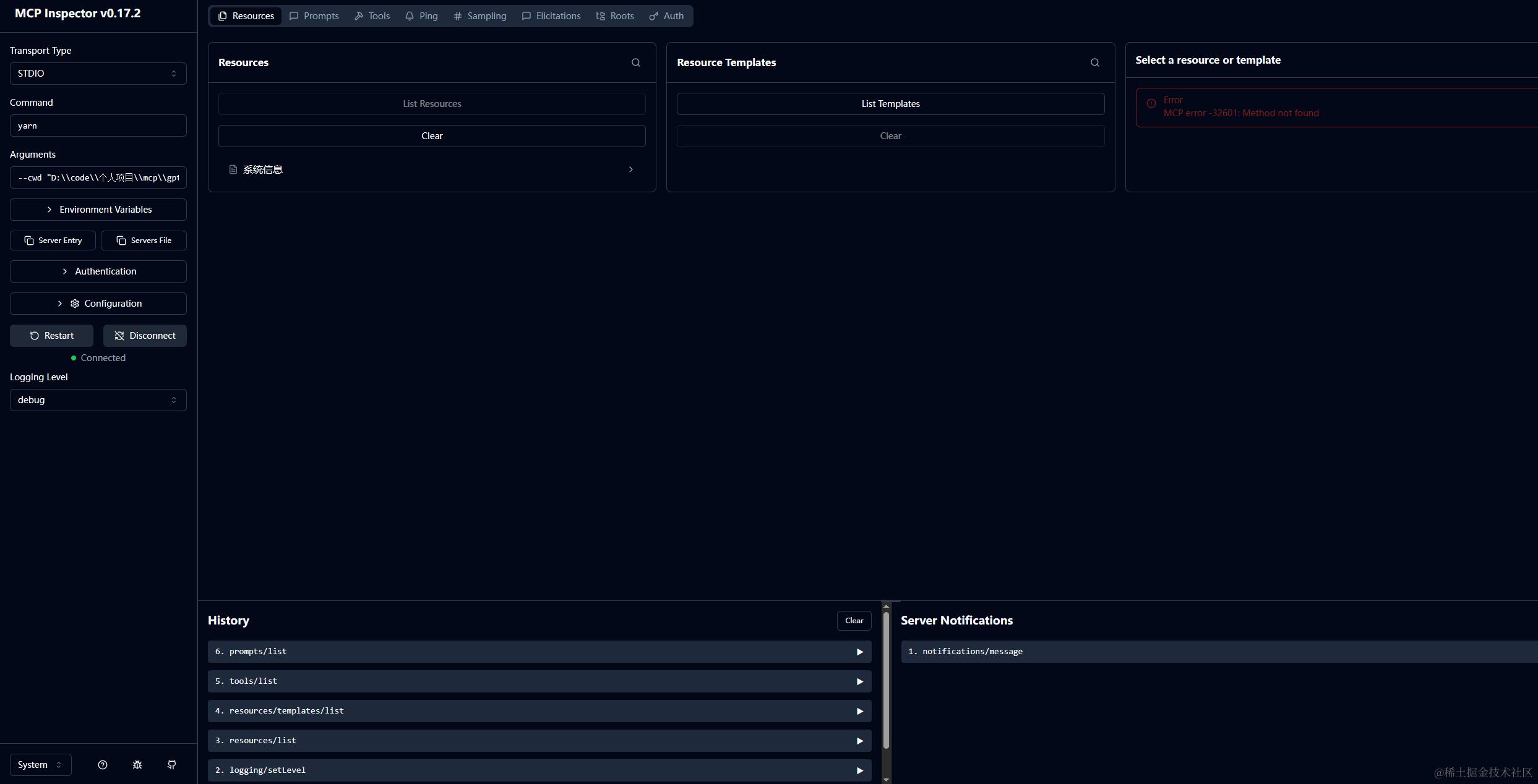This screenshot has height=784, width=1538.
Task: Click the Arguments input field
Action: (98, 177)
